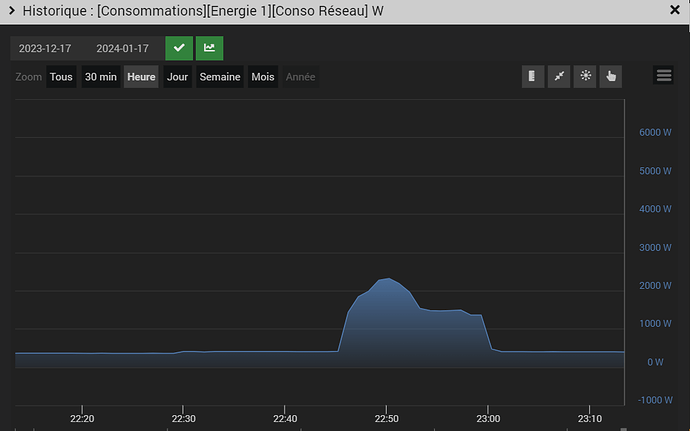Click the 1000 W axis label
Image resolution: width=690 pixels, height=431 pixels.
(655, 324)
